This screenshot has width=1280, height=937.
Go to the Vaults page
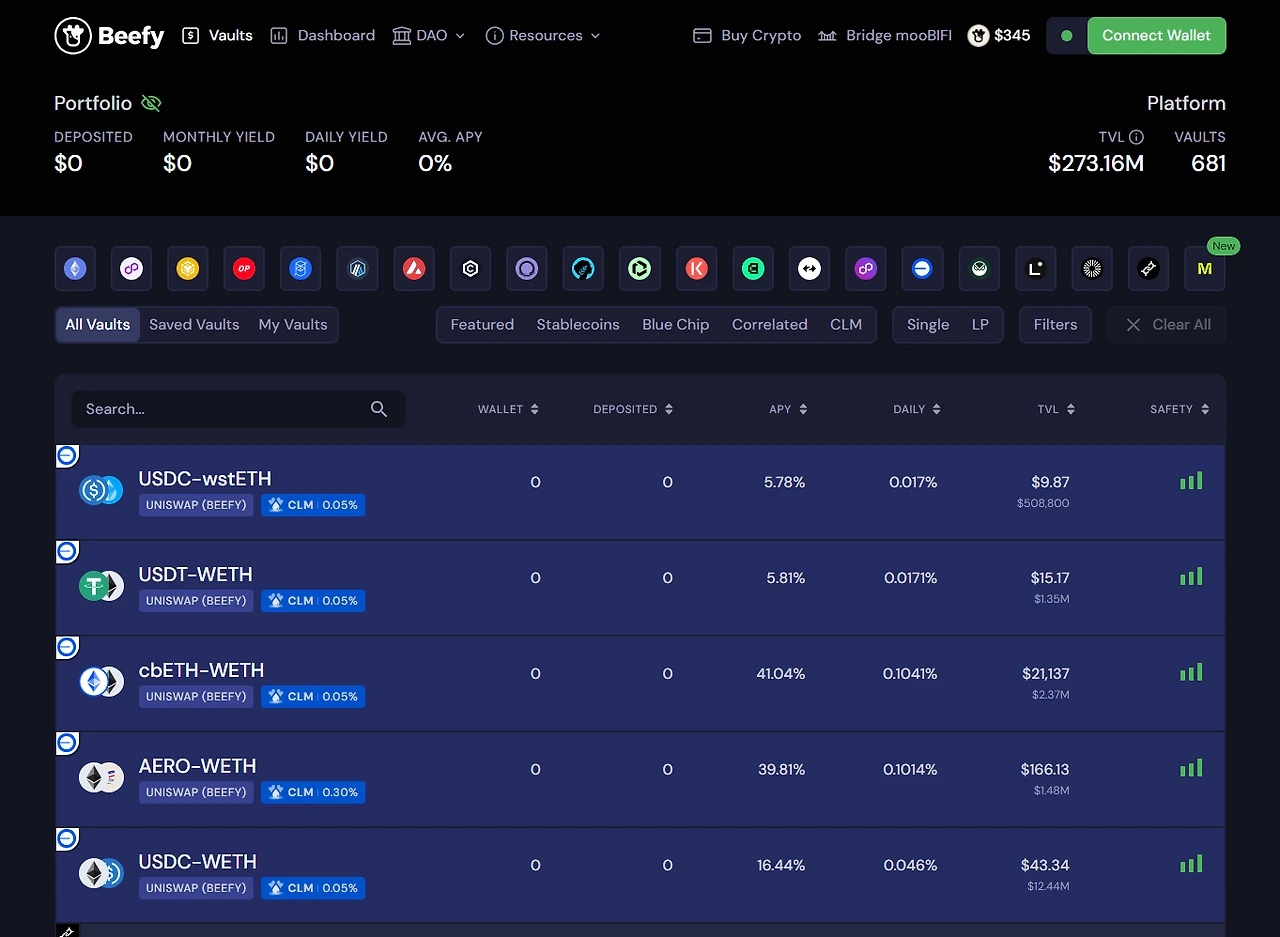217,35
